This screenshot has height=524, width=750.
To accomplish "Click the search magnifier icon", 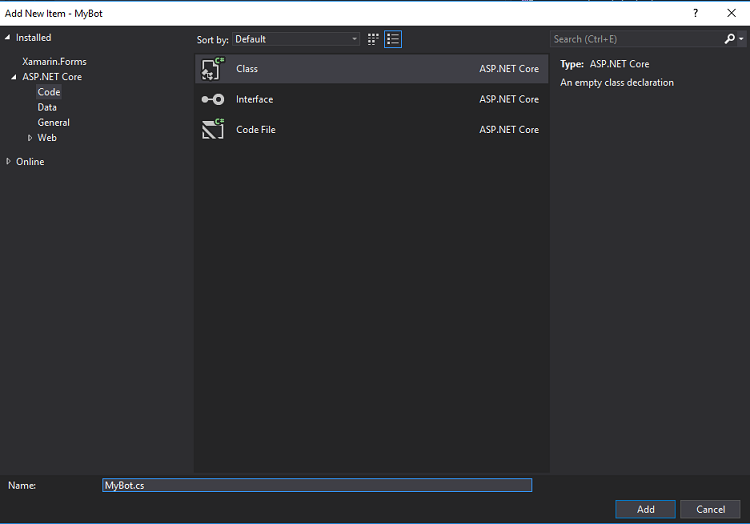I will (729, 39).
